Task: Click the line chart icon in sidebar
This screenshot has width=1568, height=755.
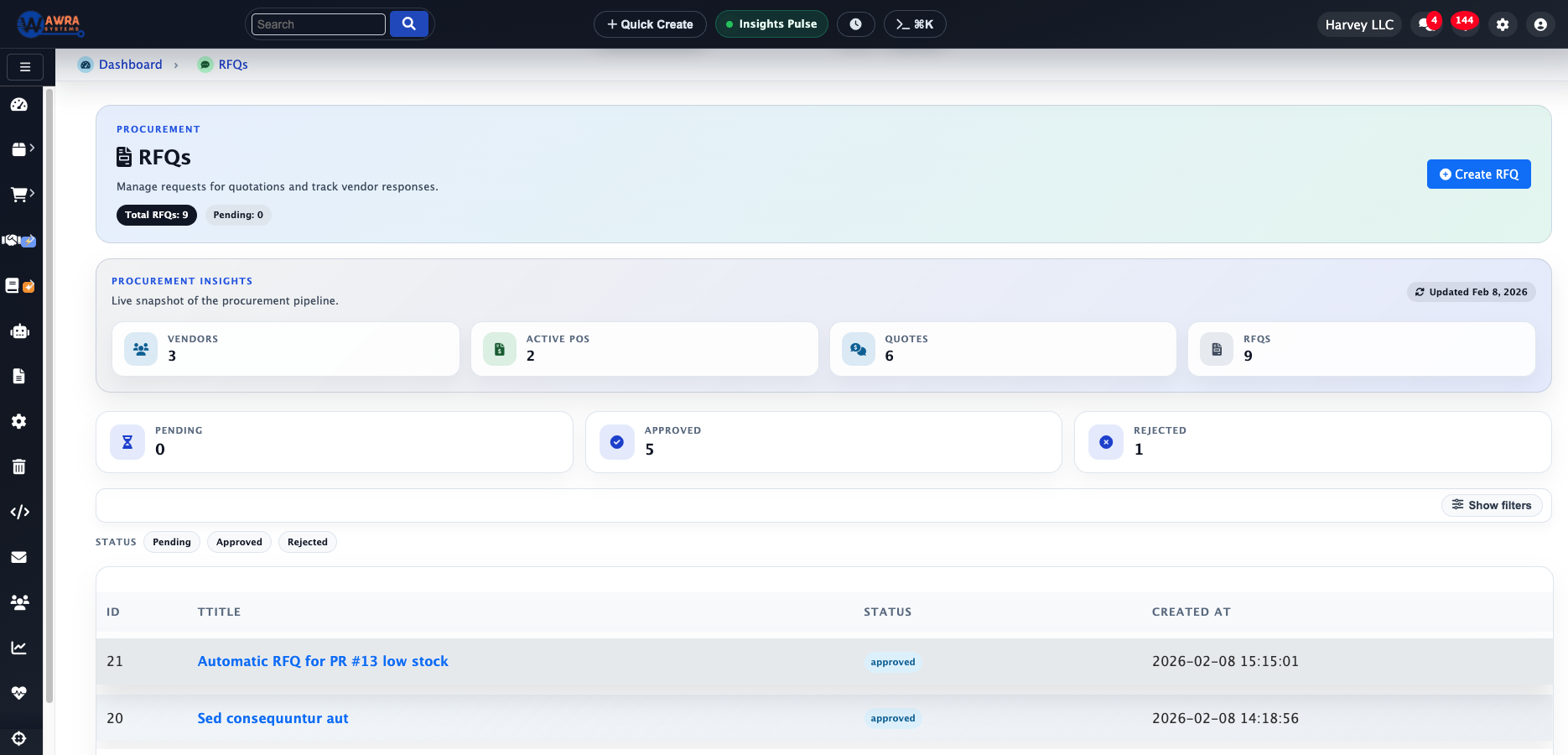Action: tap(19, 648)
